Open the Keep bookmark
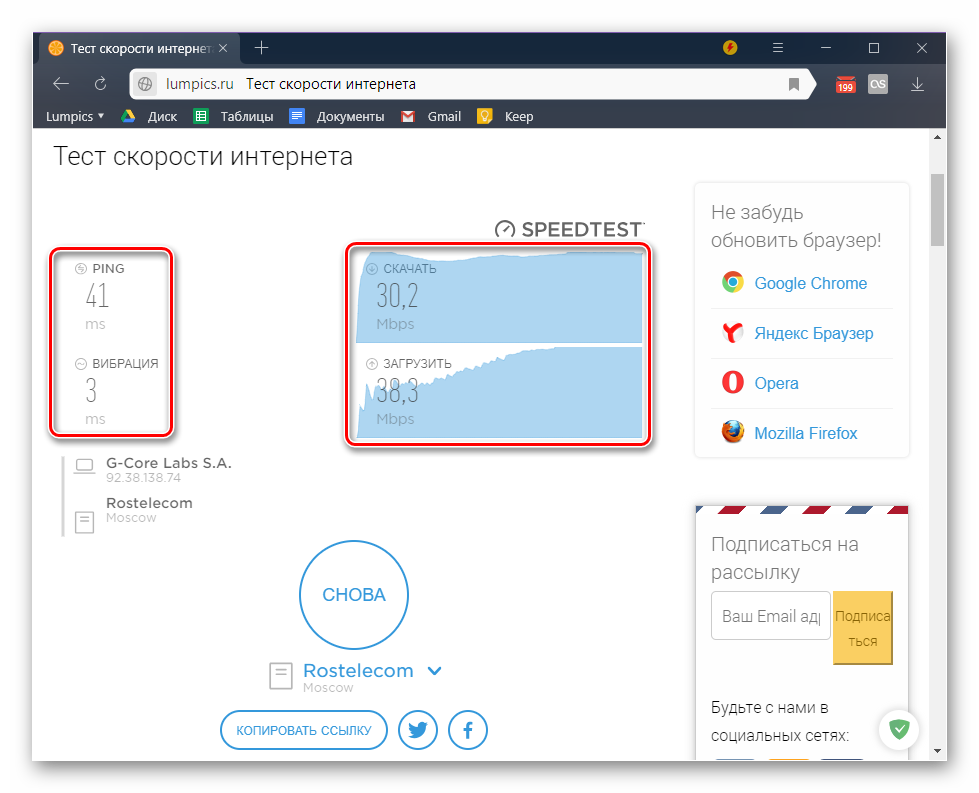 click(x=505, y=117)
